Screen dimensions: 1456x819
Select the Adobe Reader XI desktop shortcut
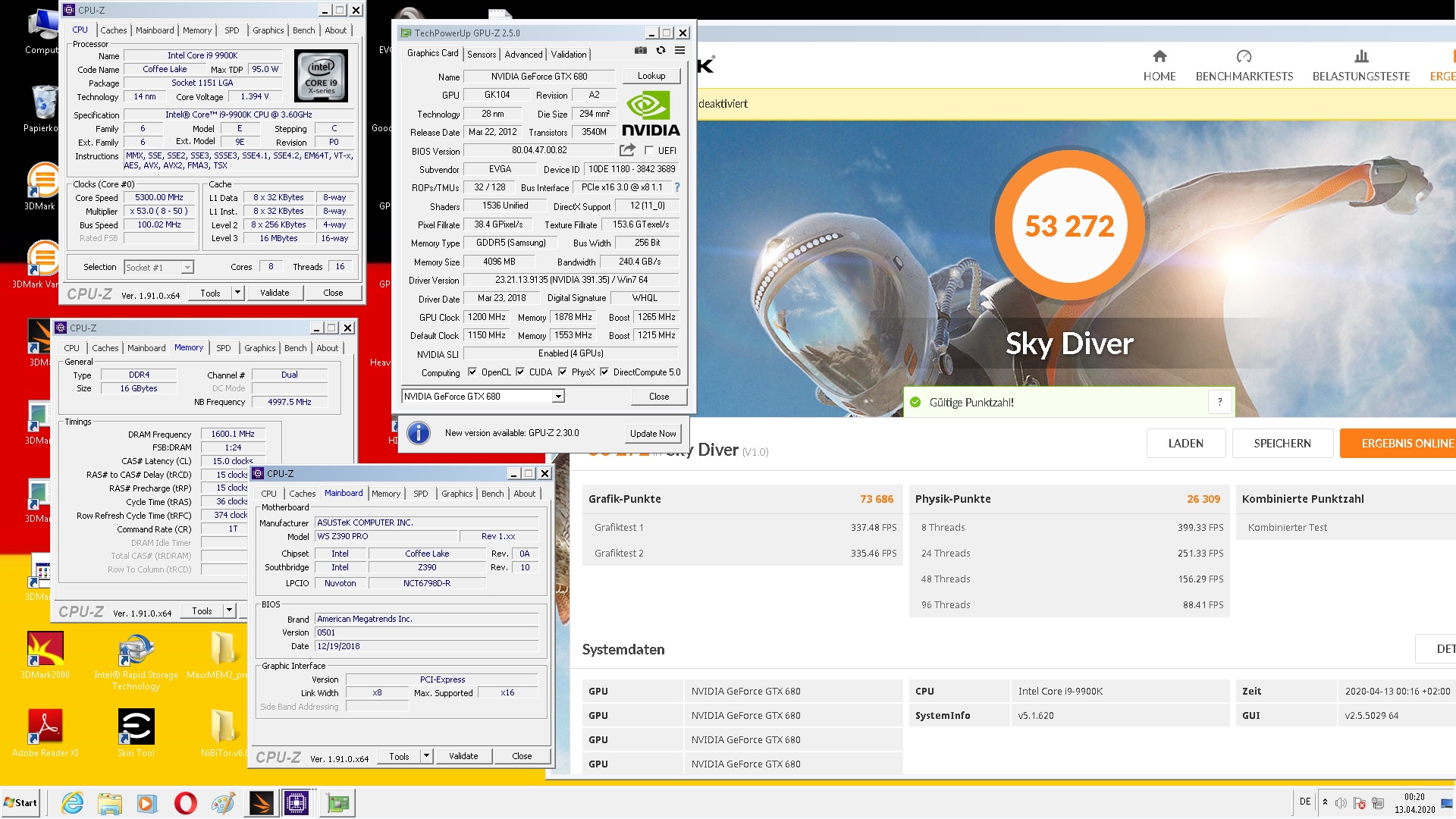coord(45,733)
